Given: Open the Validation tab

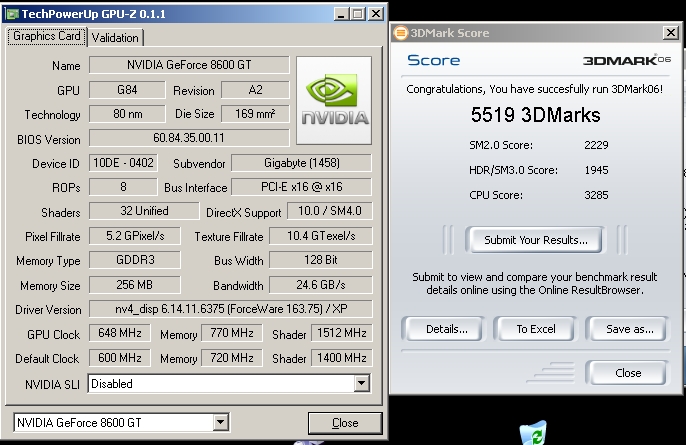Looking at the screenshot, I should tap(115, 38).
